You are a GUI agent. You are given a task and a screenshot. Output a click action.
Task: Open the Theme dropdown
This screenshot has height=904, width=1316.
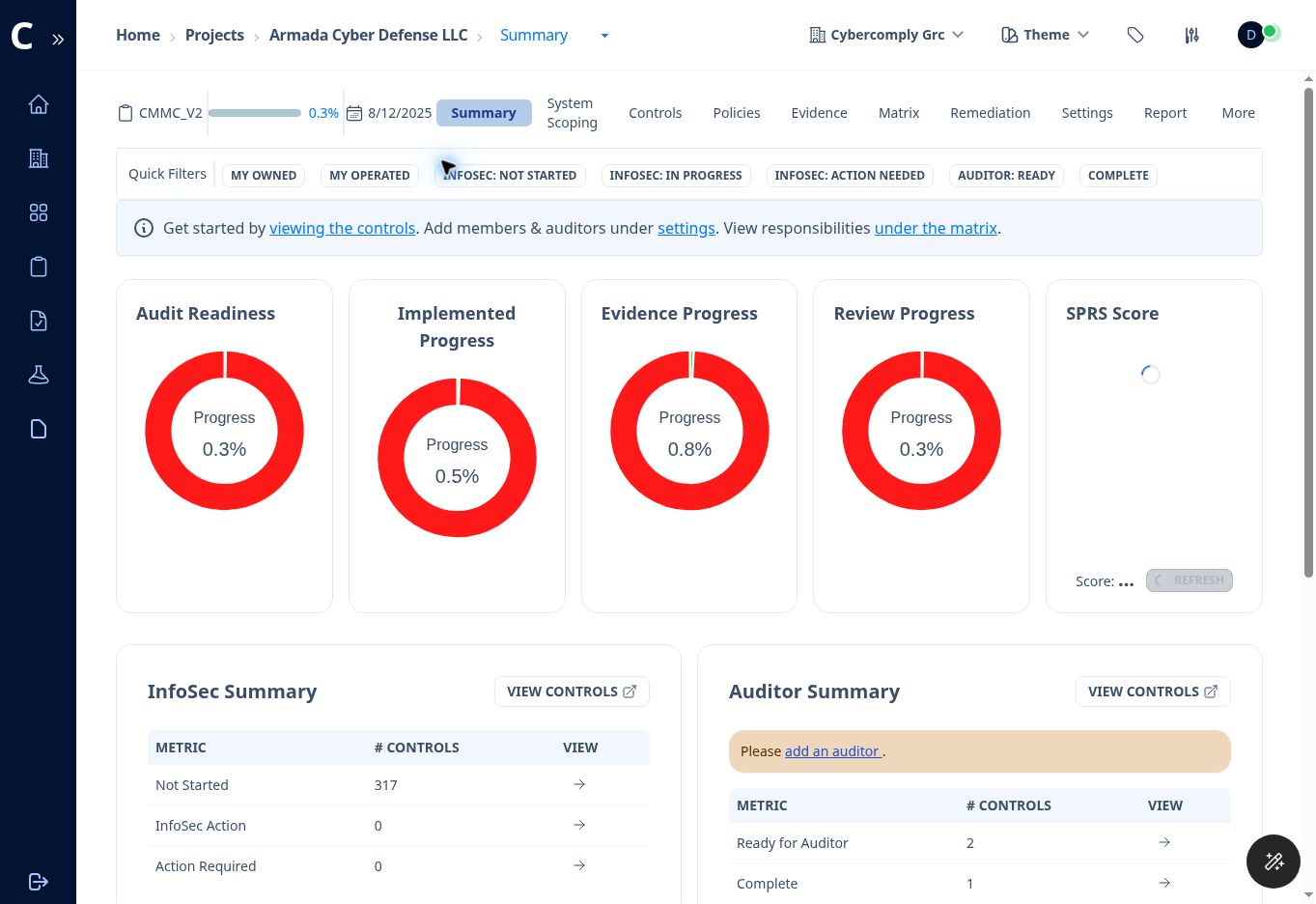[x=1045, y=35]
